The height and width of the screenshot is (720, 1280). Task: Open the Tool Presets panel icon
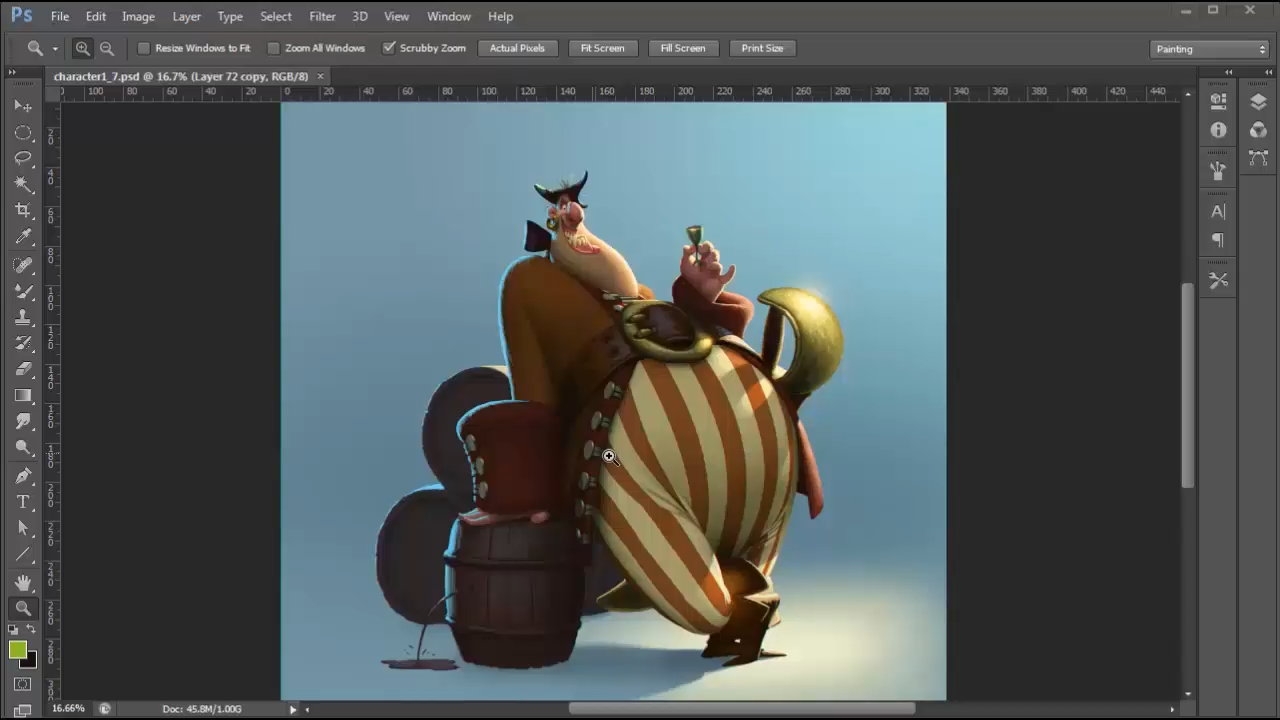click(1218, 281)
